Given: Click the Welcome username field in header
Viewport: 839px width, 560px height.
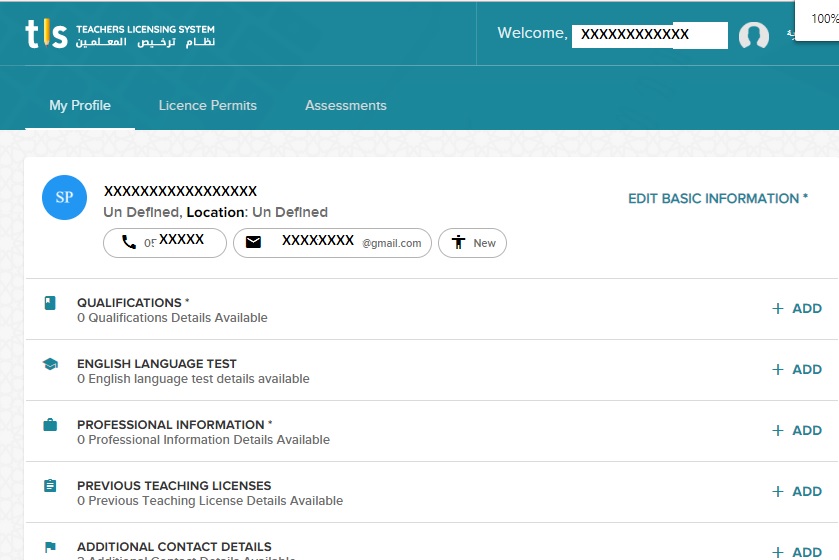Looking at the screenshot, I should pyautogui.click(x=650, y=35).
